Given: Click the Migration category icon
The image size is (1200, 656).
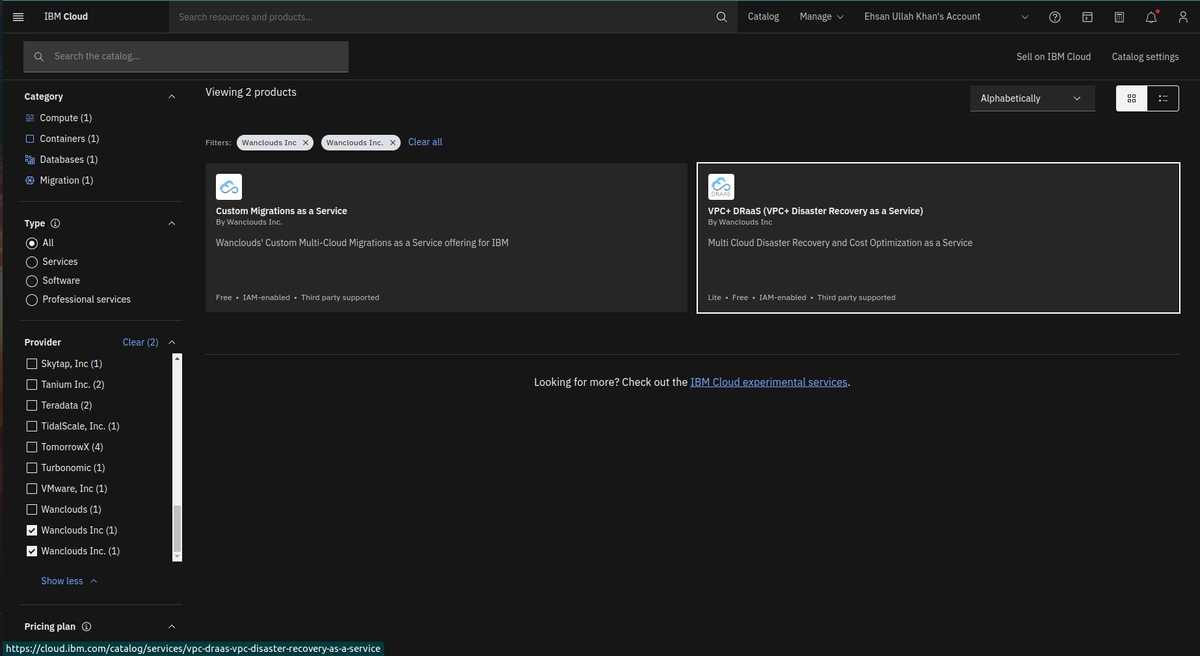Looking at the screenshot, I should [30, 181].
